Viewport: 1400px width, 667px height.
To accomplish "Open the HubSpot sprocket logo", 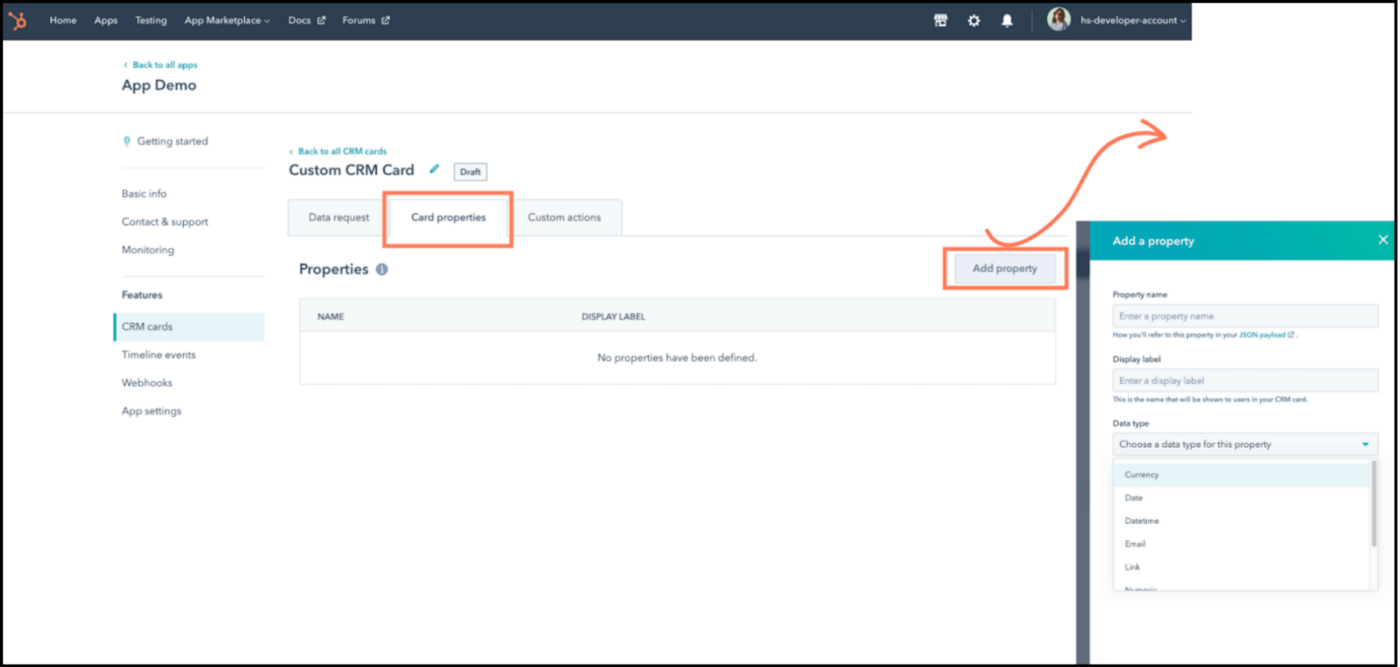I will pyautogui.click(x=17, y=20).
